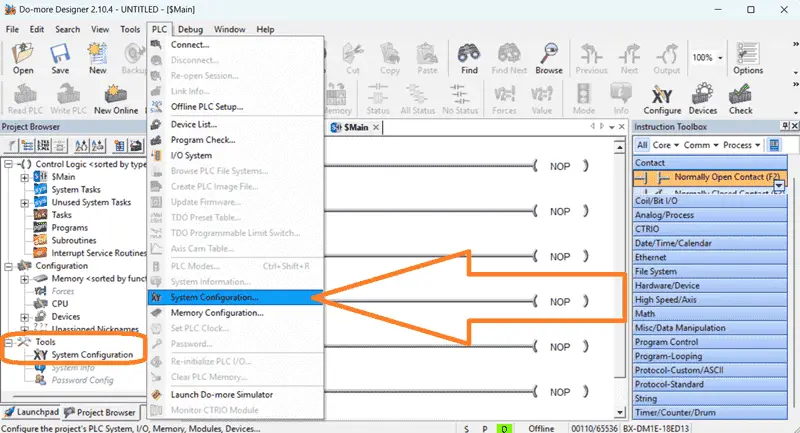
Task: Click the No Status toolbar icon
Action: pyautogui.click(x=460, y=100)
